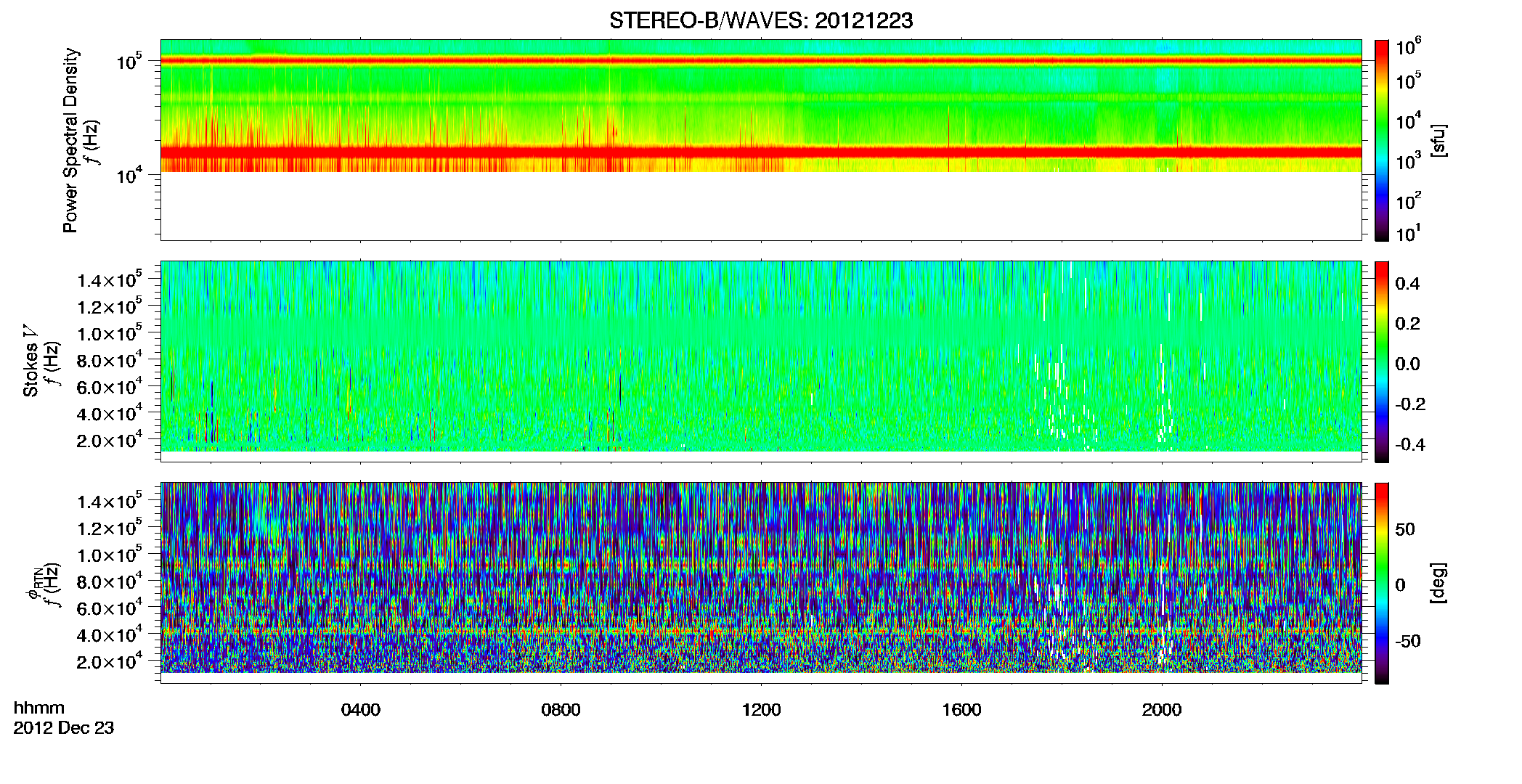Viewport: 1522px width, 784px height.
Task: Click the 0800 time tick label
Action: click(561, 710)
